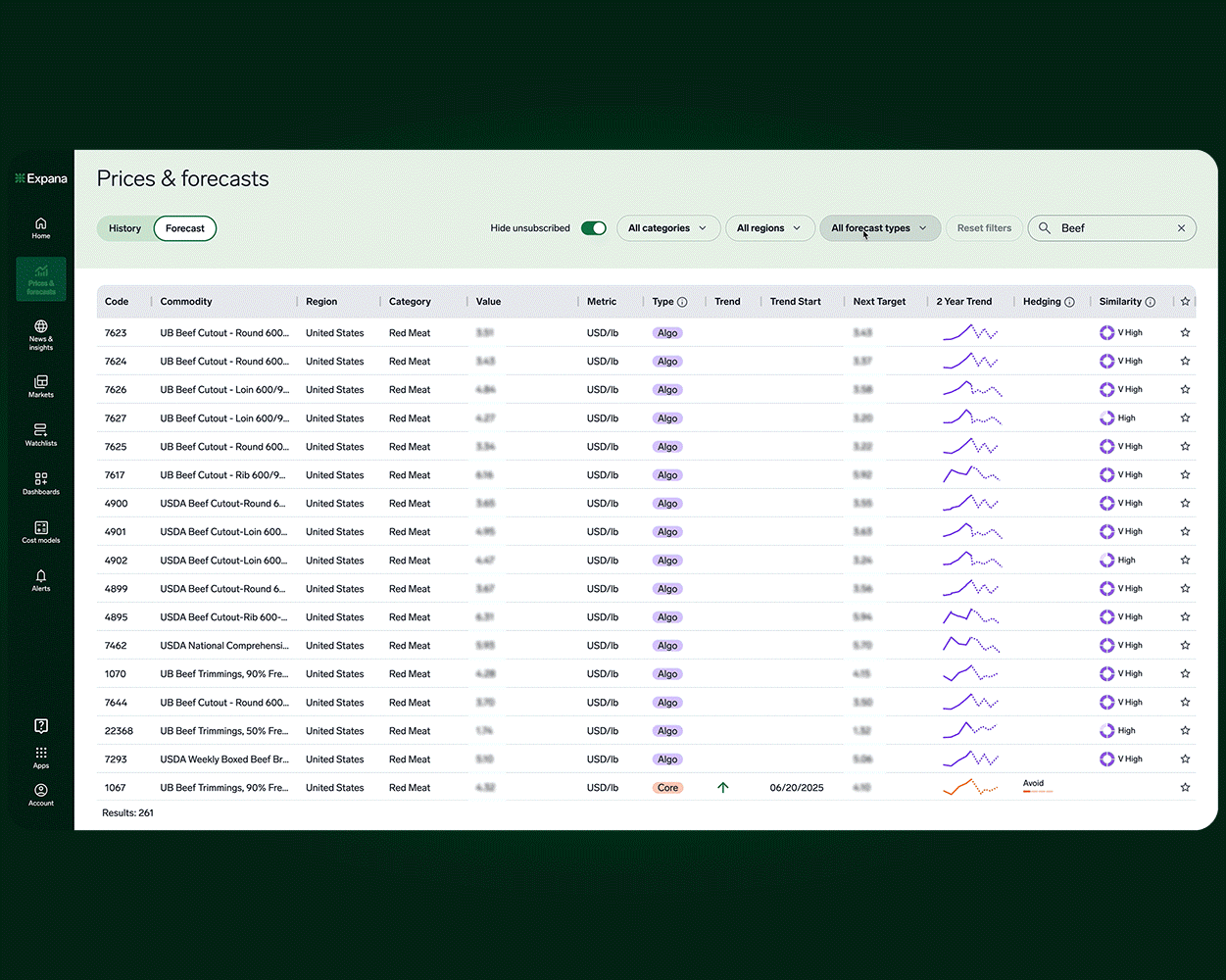Viewport: 1226px width, 980px height.
Task: Open News & insights in sidebar
Action: tap(40, 332)
